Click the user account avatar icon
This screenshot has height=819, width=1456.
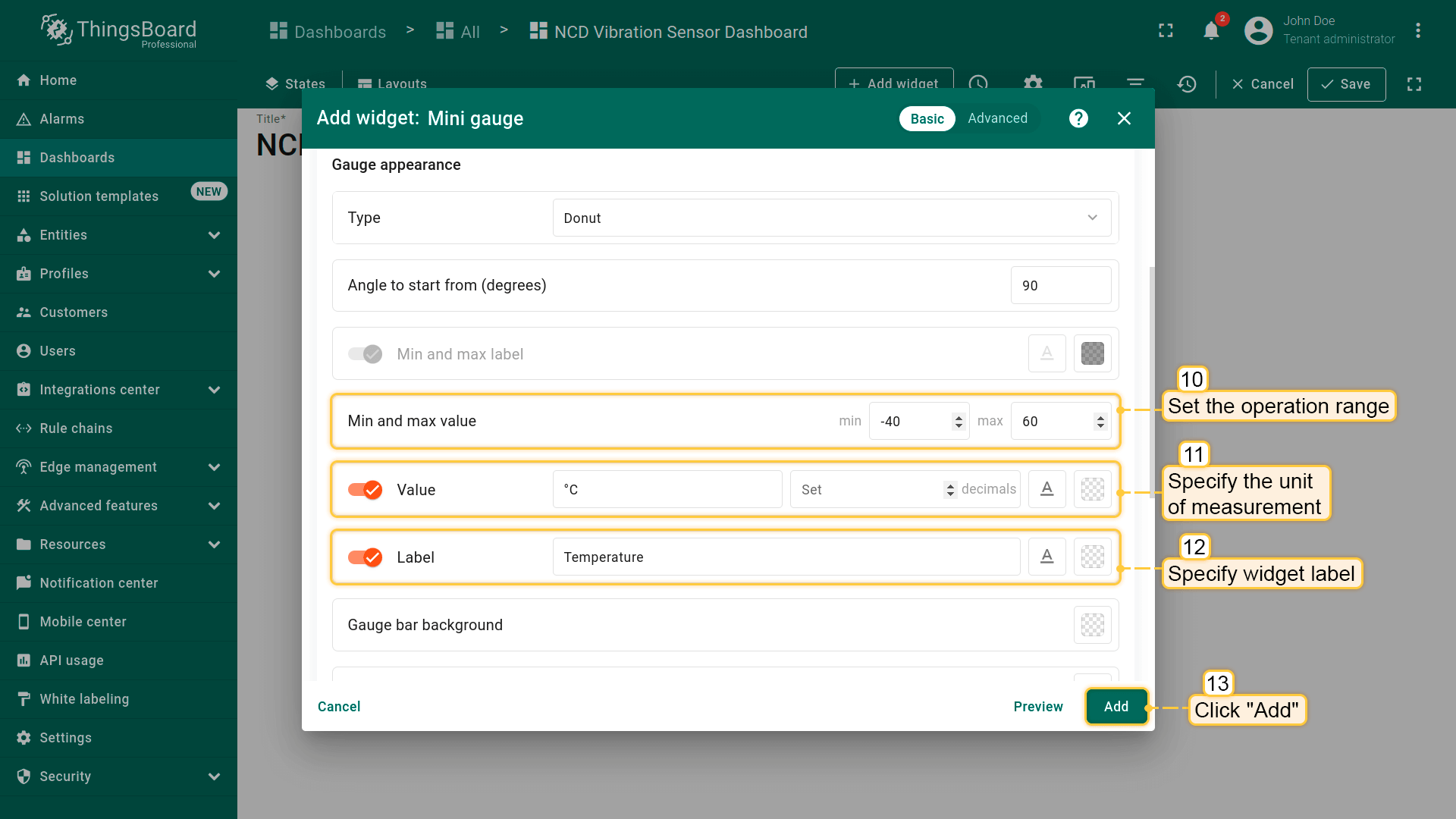[1258, 30]
